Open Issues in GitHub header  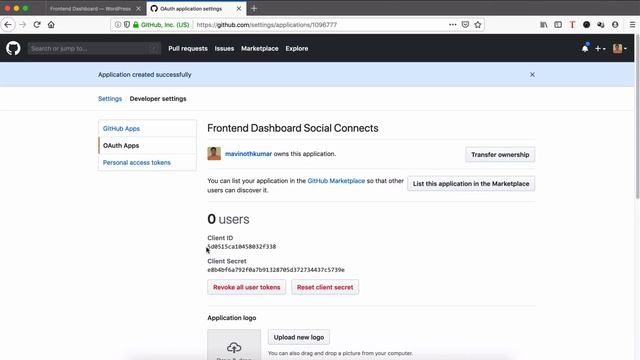[x=224, y=48]
